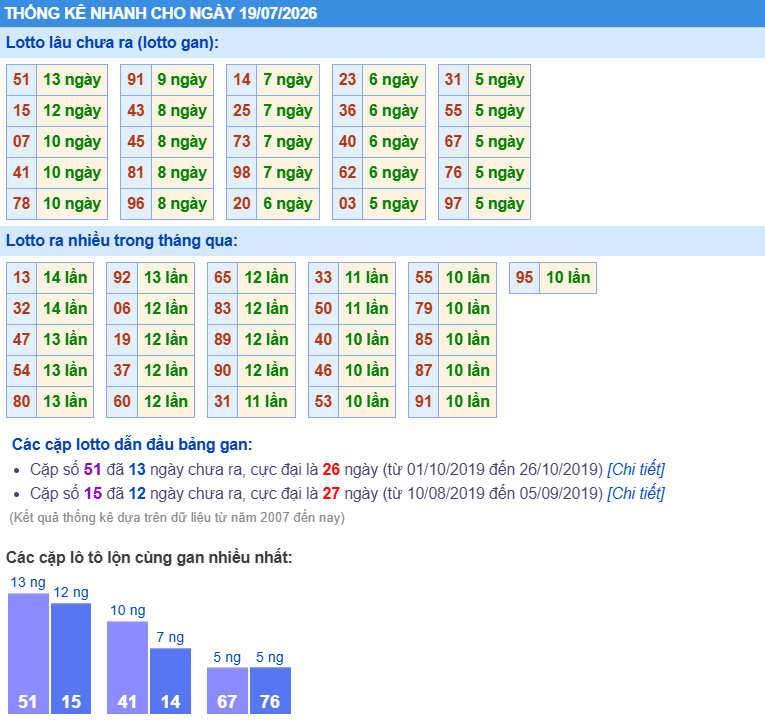Select the chart bar labeled 14
Viewport: 765px width, 721px height.
[x=170, y=681]
